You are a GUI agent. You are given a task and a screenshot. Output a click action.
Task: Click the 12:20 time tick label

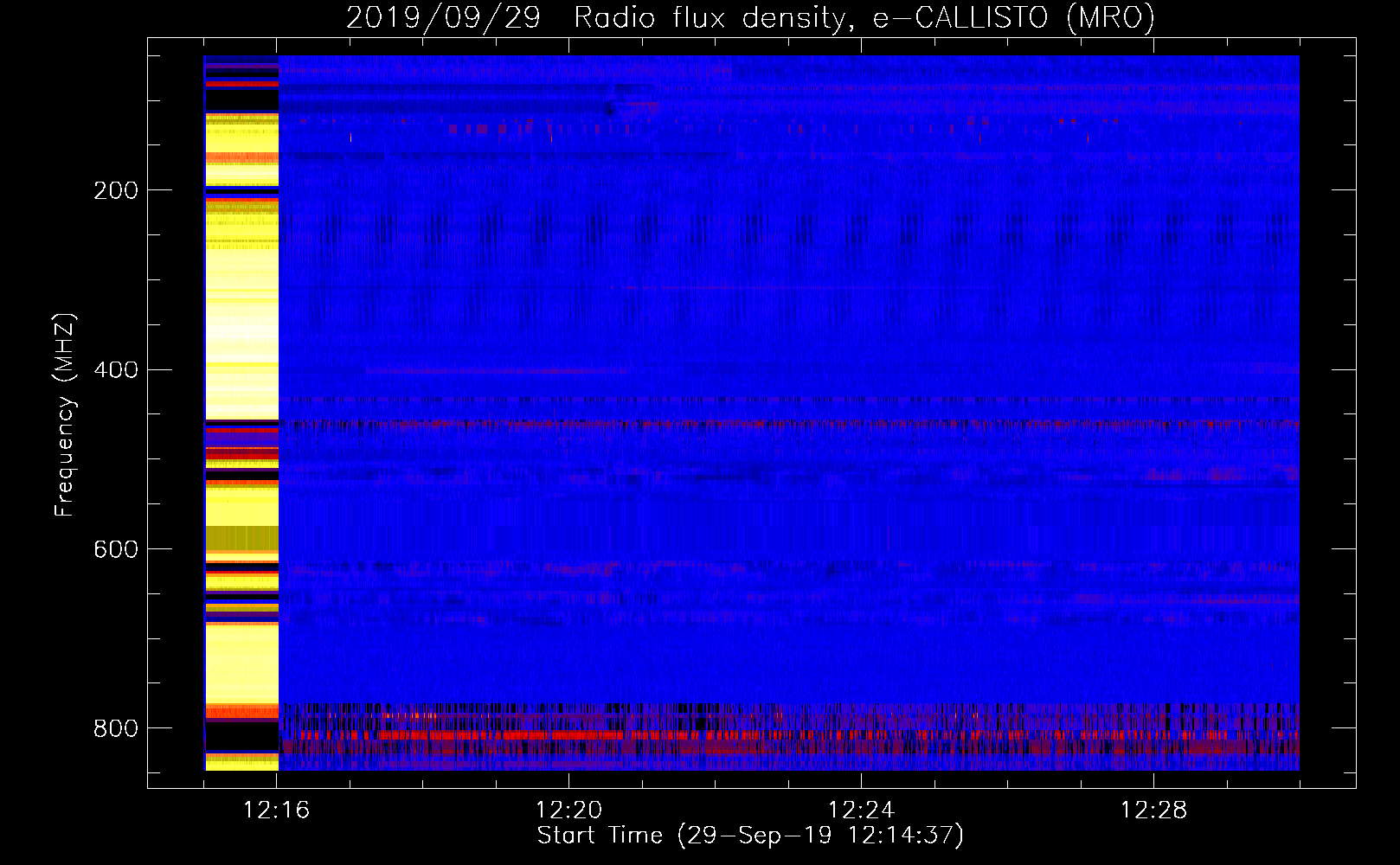click(568, 811)
